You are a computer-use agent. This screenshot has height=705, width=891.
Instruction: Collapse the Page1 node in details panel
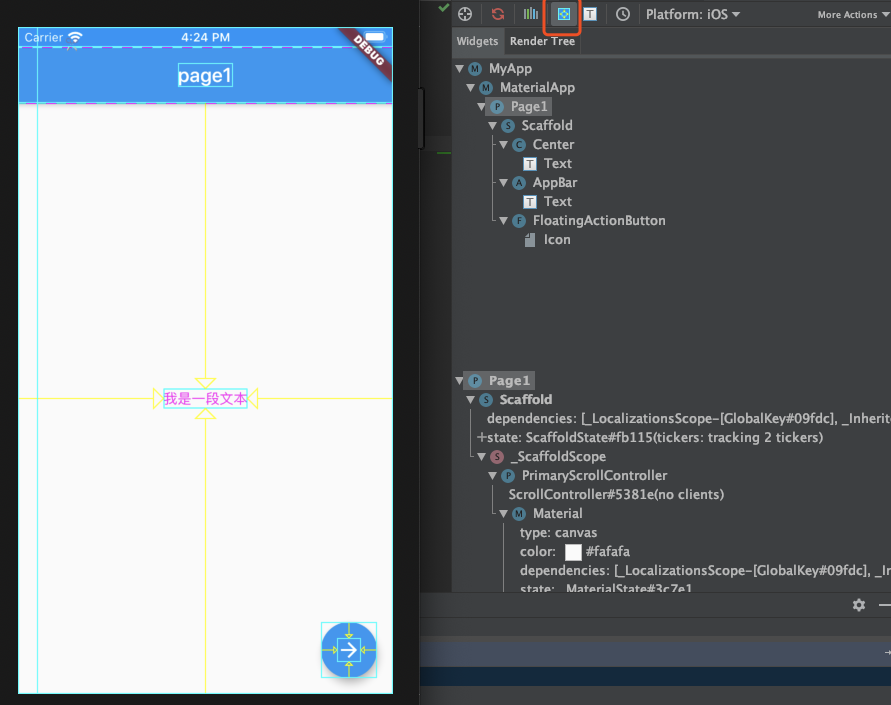(x=459, y=381)
